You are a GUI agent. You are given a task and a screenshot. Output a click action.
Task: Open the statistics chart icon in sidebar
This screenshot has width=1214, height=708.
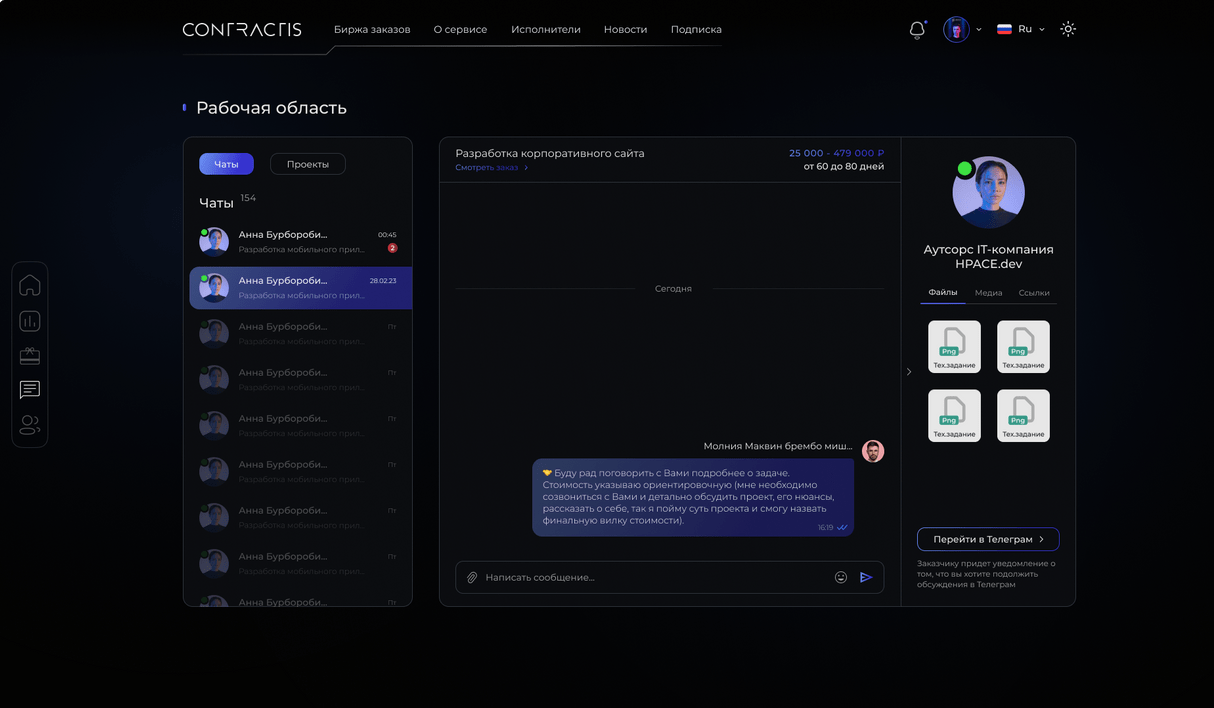(x=30, y=321)
